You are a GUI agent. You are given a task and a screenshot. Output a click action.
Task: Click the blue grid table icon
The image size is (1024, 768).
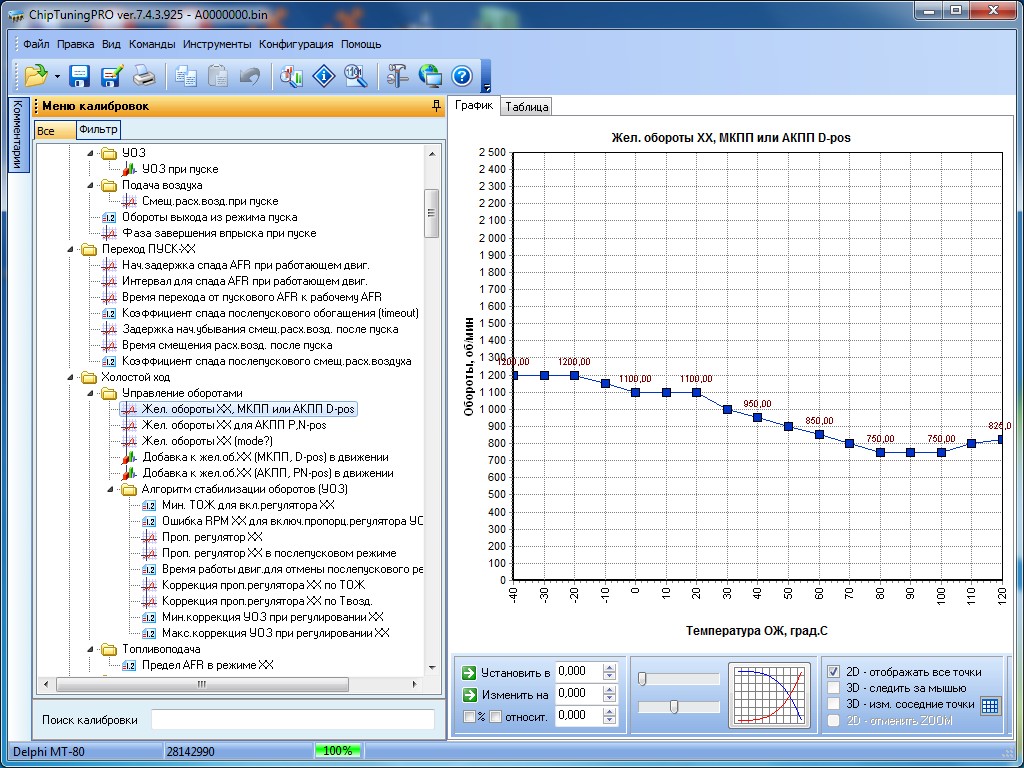coord(989,705)
